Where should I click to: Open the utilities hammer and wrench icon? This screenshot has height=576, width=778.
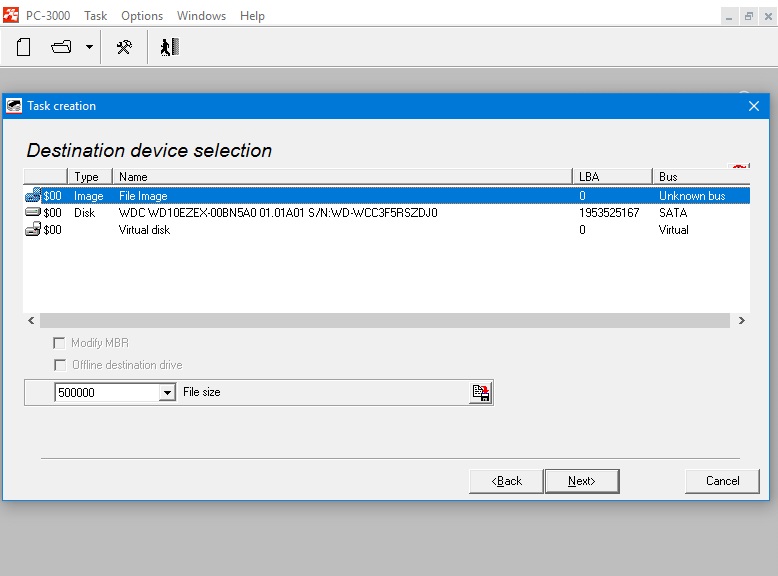[x=124, y=47]
